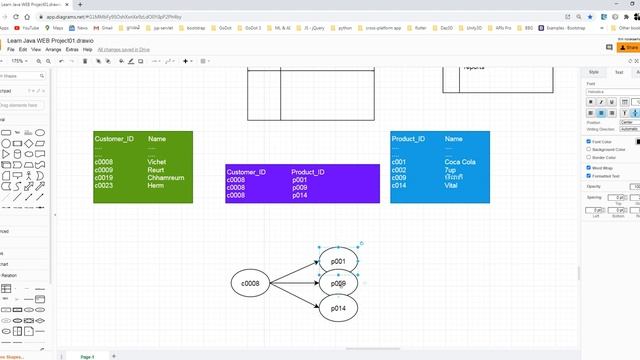Click the To Back toolbar icon
Screen dimensions: 640x360
pyautogui.click(x=108, y=61)
